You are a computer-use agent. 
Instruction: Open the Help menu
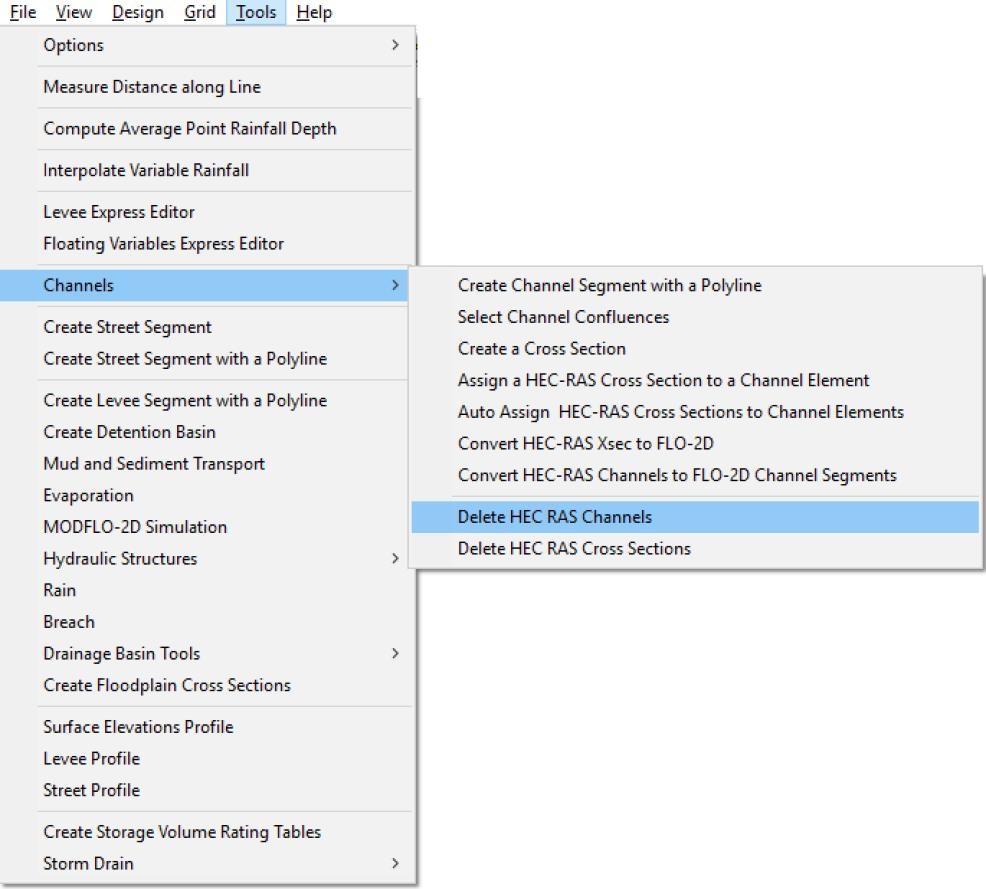pos(314,13)
